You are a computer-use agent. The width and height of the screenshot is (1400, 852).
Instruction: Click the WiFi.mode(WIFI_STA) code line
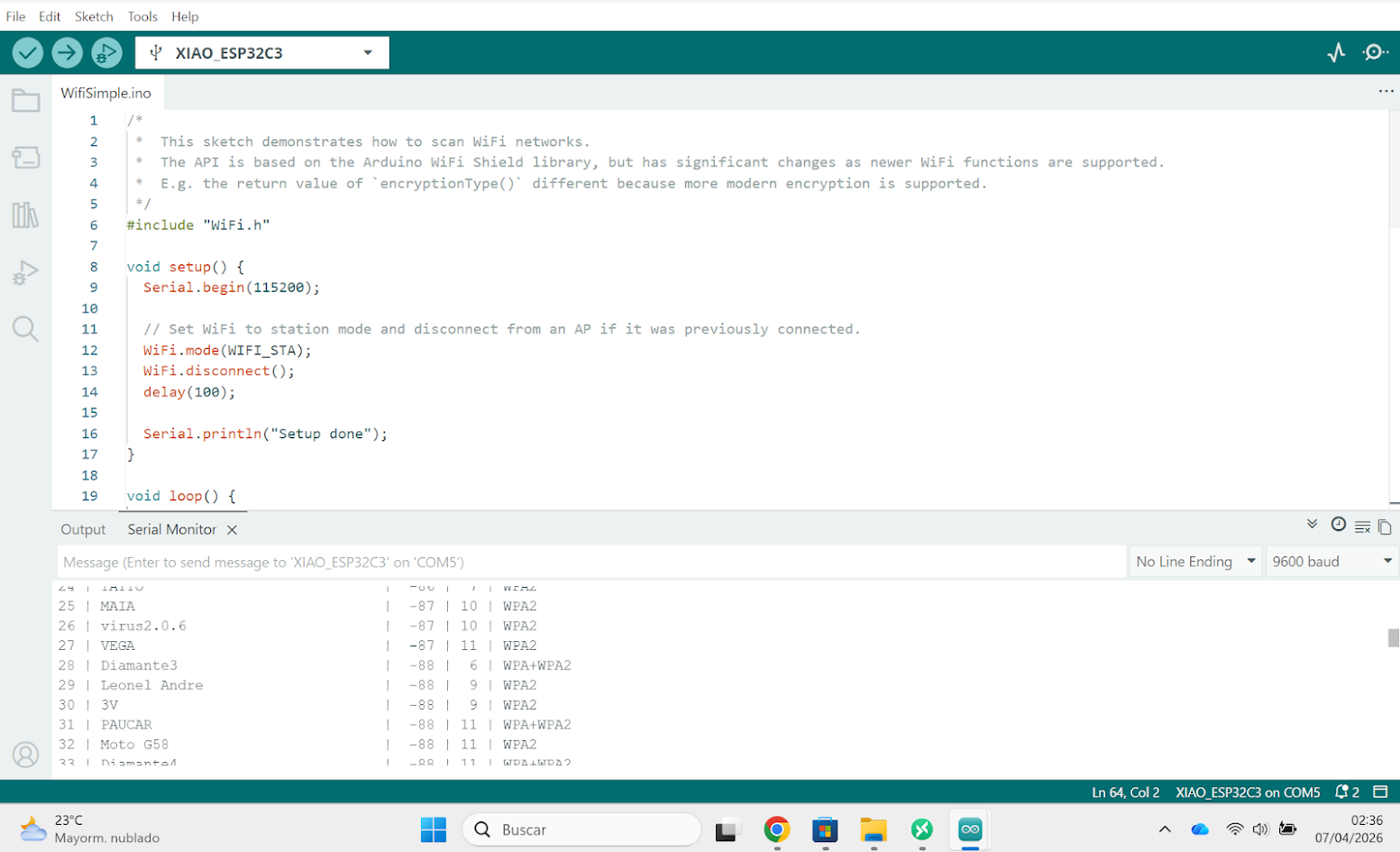tap(227, 351)
